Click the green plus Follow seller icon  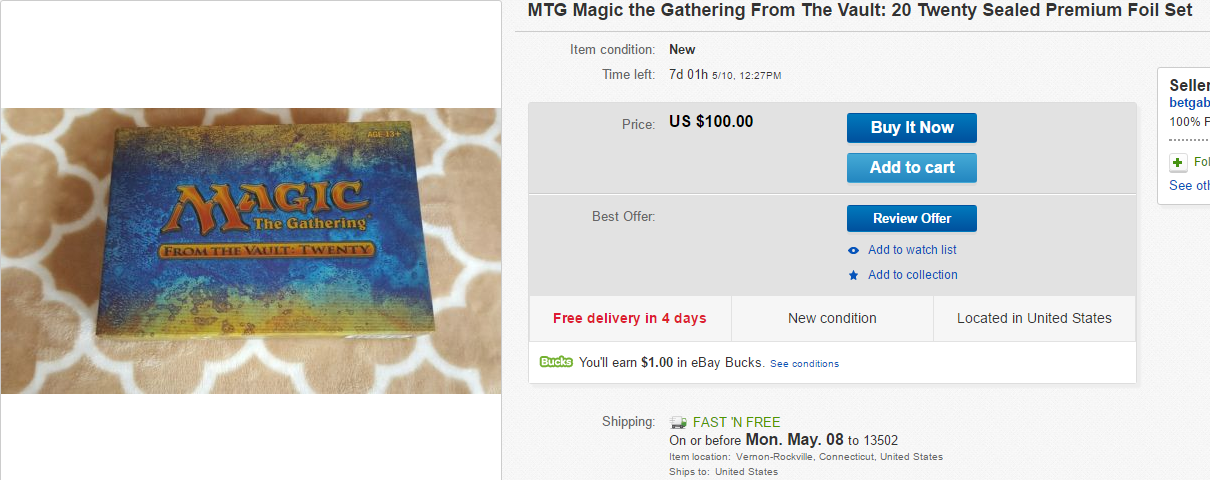click(x=1178, y=162)
